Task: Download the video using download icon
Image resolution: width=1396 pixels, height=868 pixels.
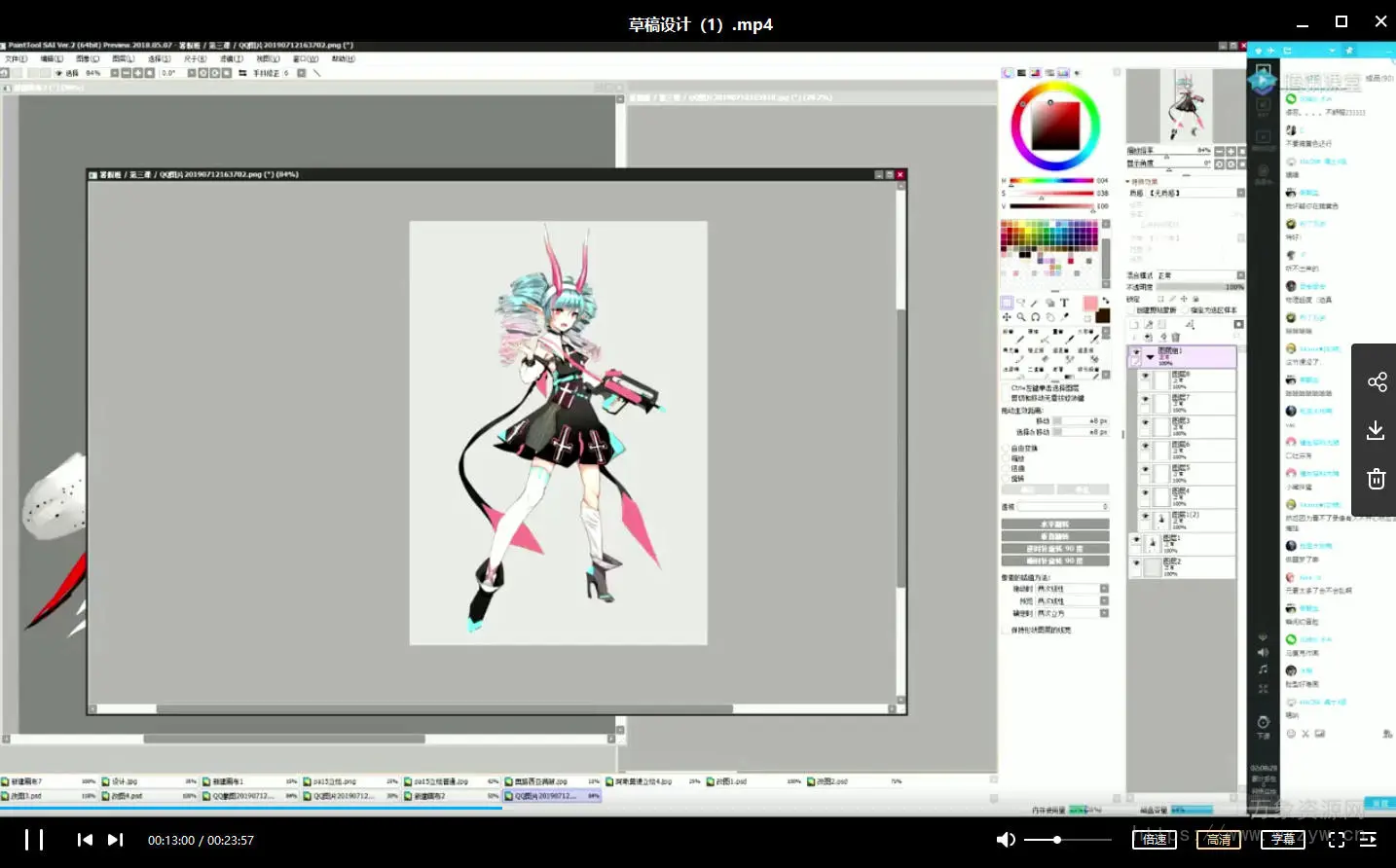Action: (1376, 430)
